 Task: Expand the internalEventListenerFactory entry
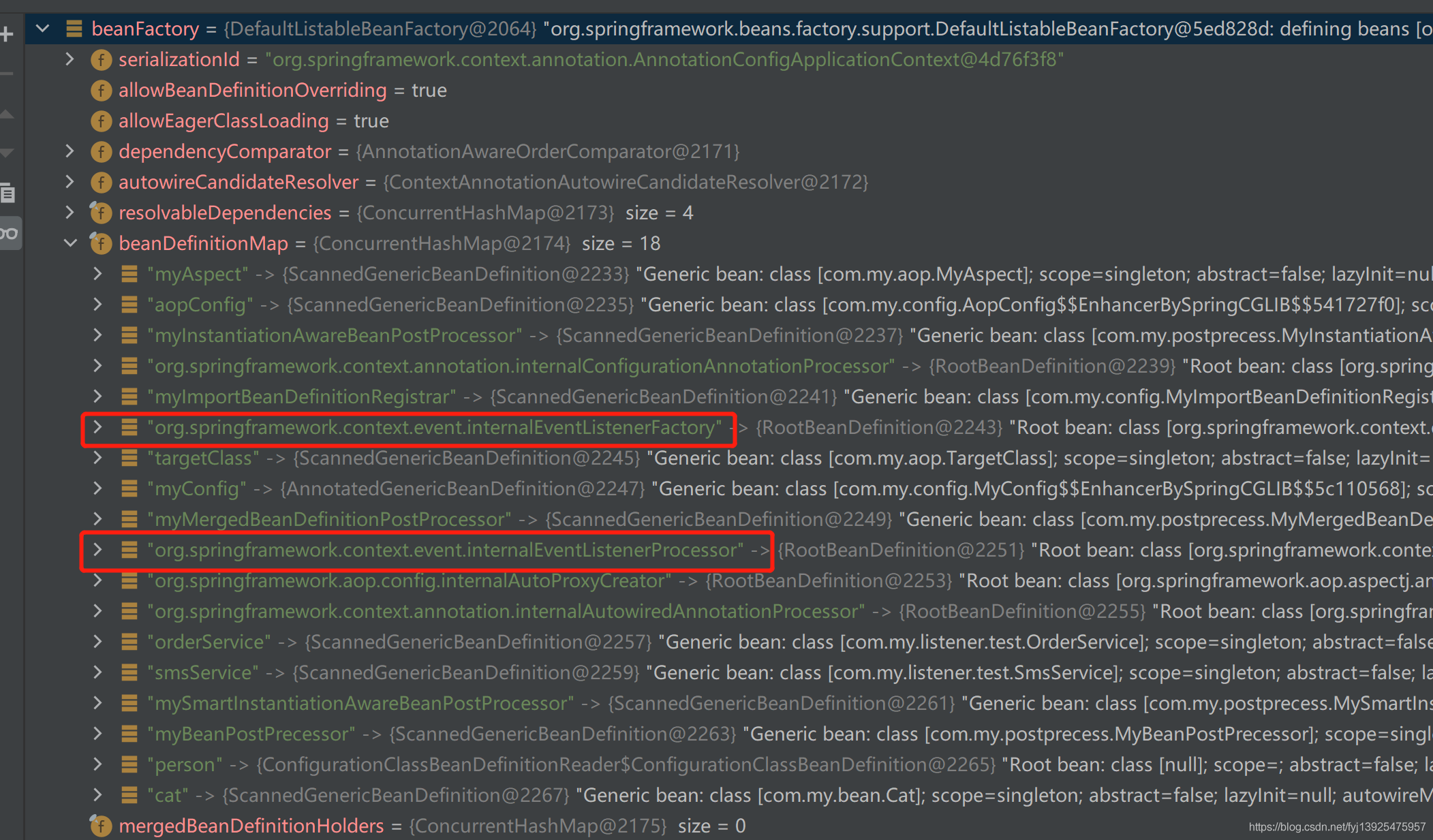click(97, 427)
